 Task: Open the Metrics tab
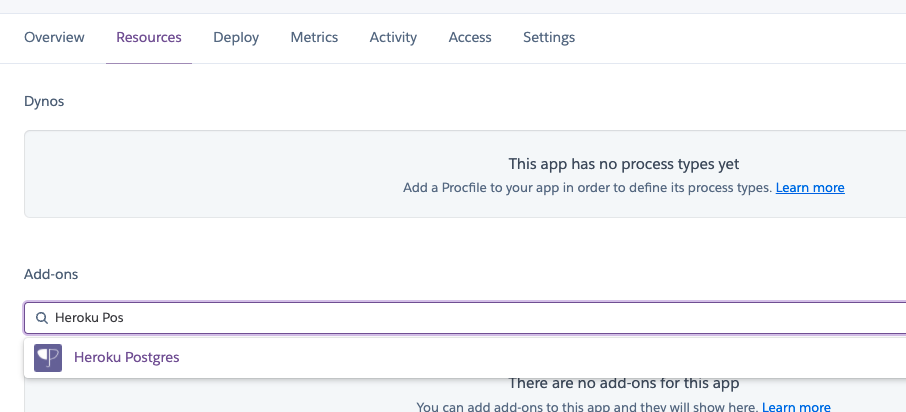point(314,37)
